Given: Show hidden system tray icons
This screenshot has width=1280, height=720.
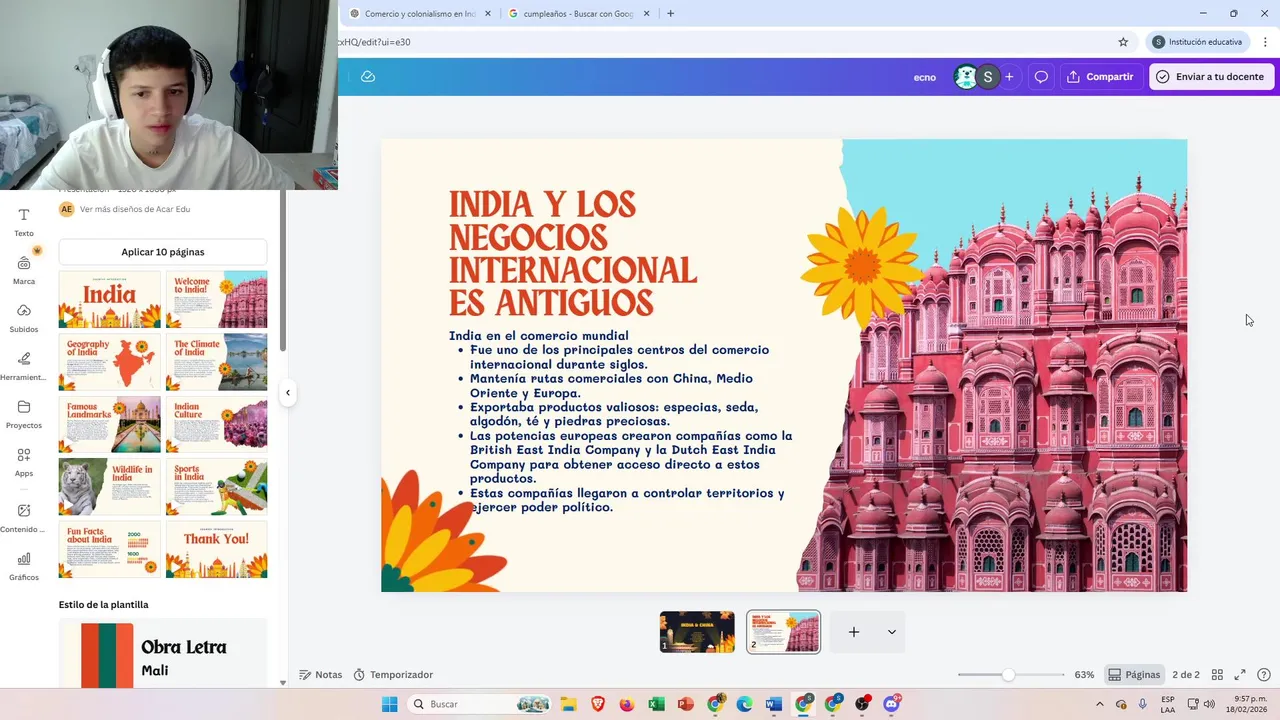Looking at the screenshot, I should tap(1098, 704).
